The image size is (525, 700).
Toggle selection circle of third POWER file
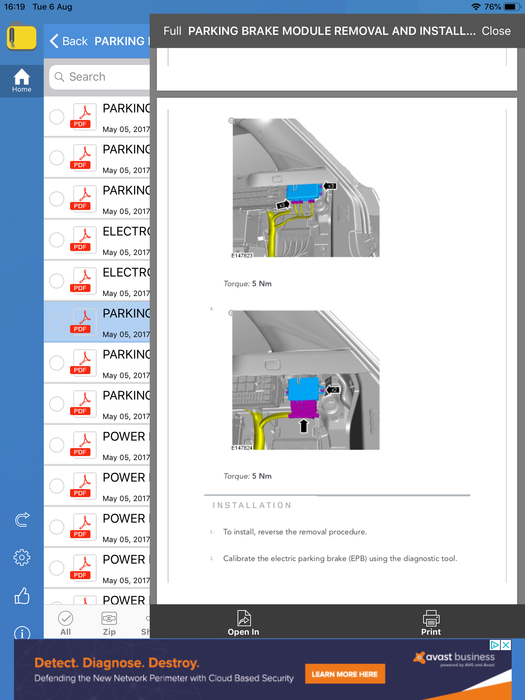[57, 527]
